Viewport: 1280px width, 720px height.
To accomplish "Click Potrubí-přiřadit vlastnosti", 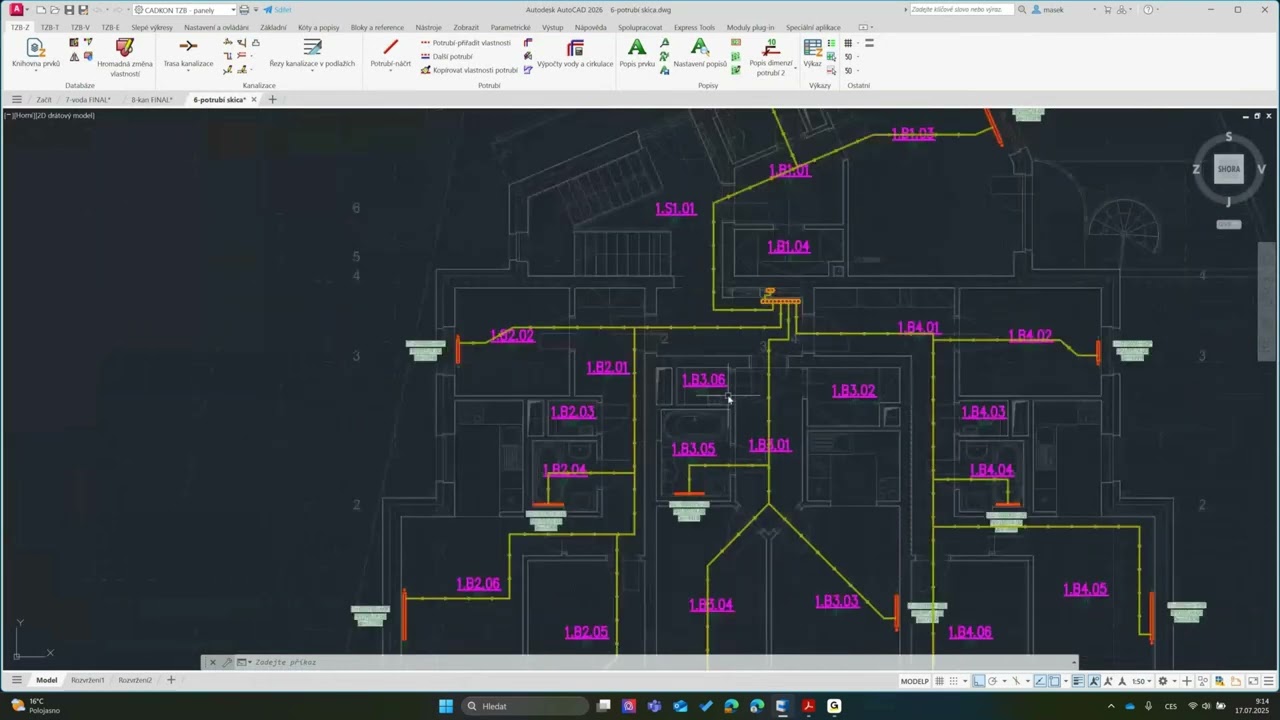I will (465, 43).
